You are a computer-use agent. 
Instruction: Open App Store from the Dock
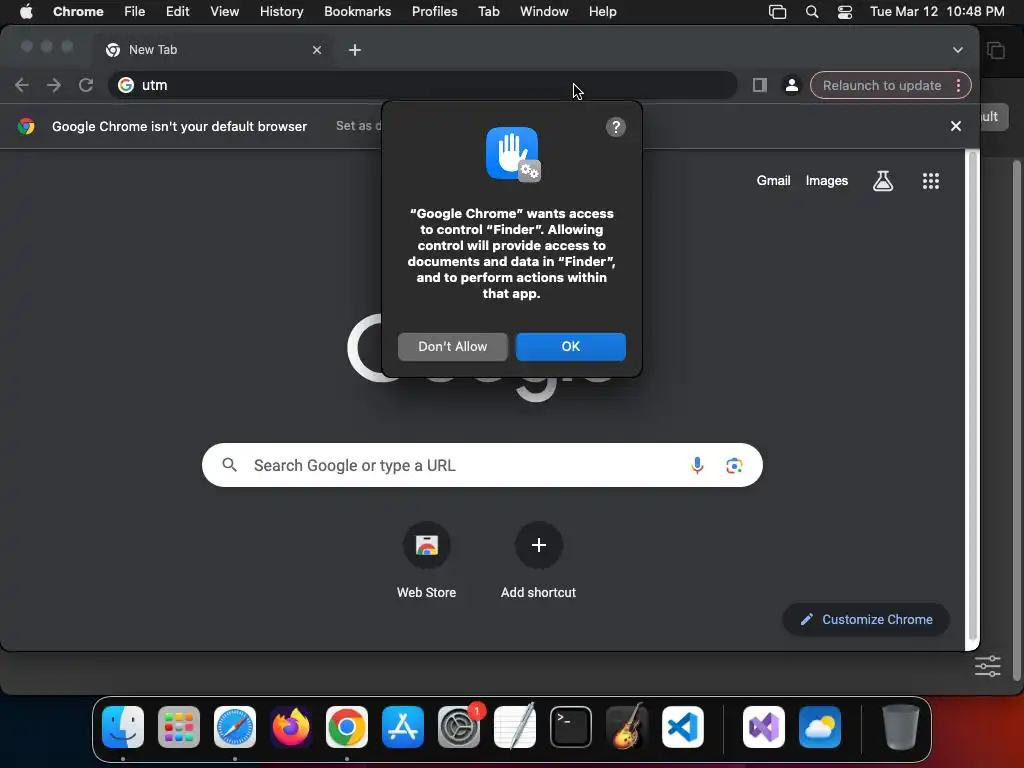(x=403, y=727)
